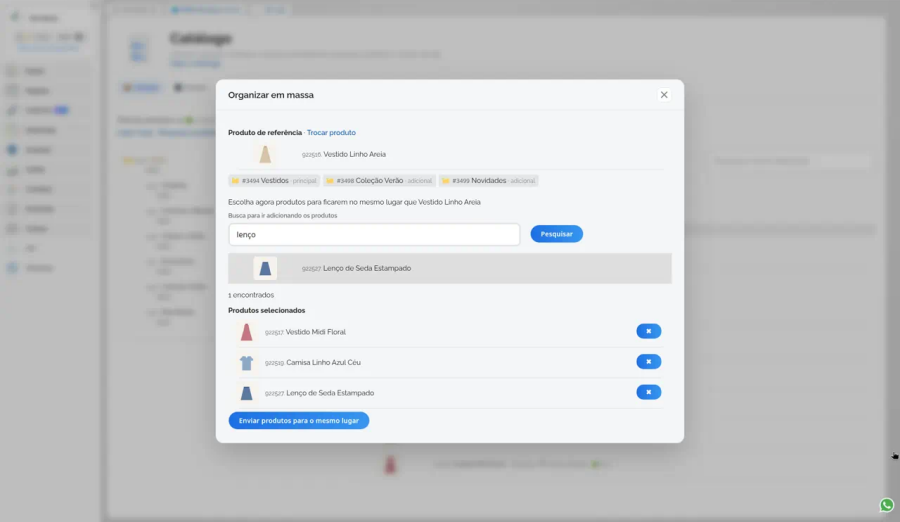Focus the product search field containing lenço

click(374, 234)
